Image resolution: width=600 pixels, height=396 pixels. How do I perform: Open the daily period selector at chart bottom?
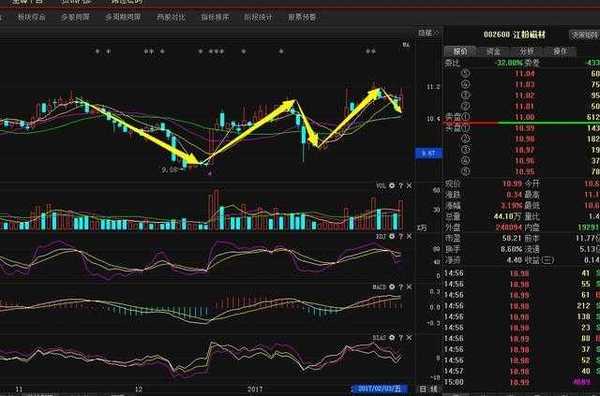pos(429,389)
